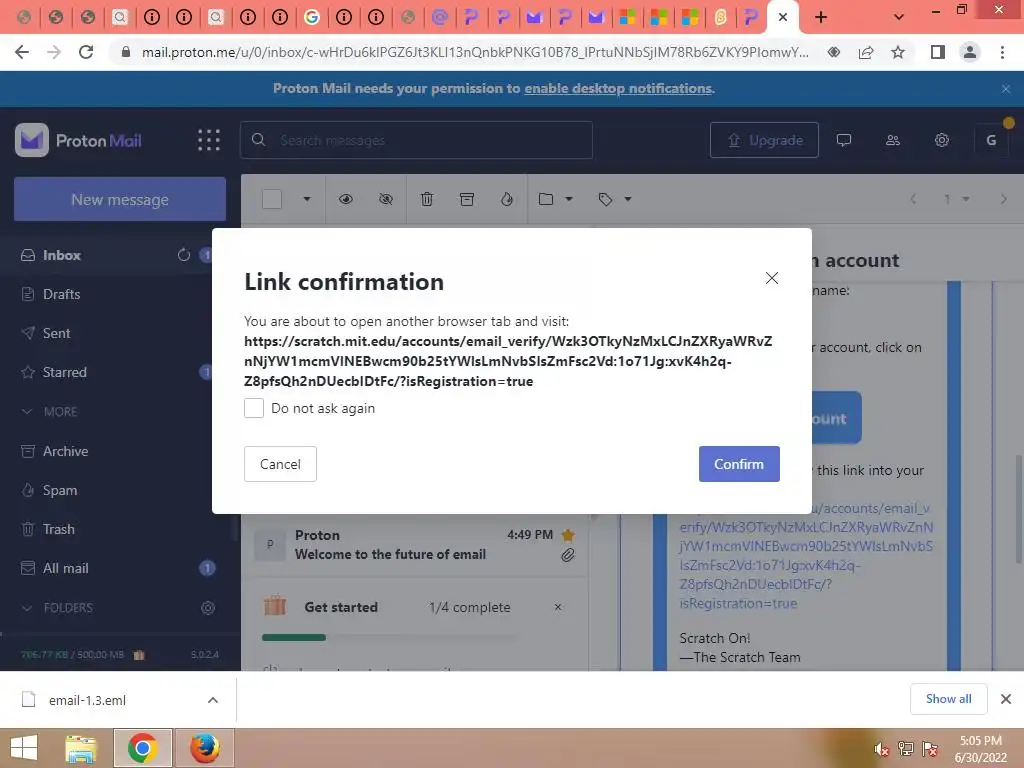Click the Upgrade button

pos(764,140)
